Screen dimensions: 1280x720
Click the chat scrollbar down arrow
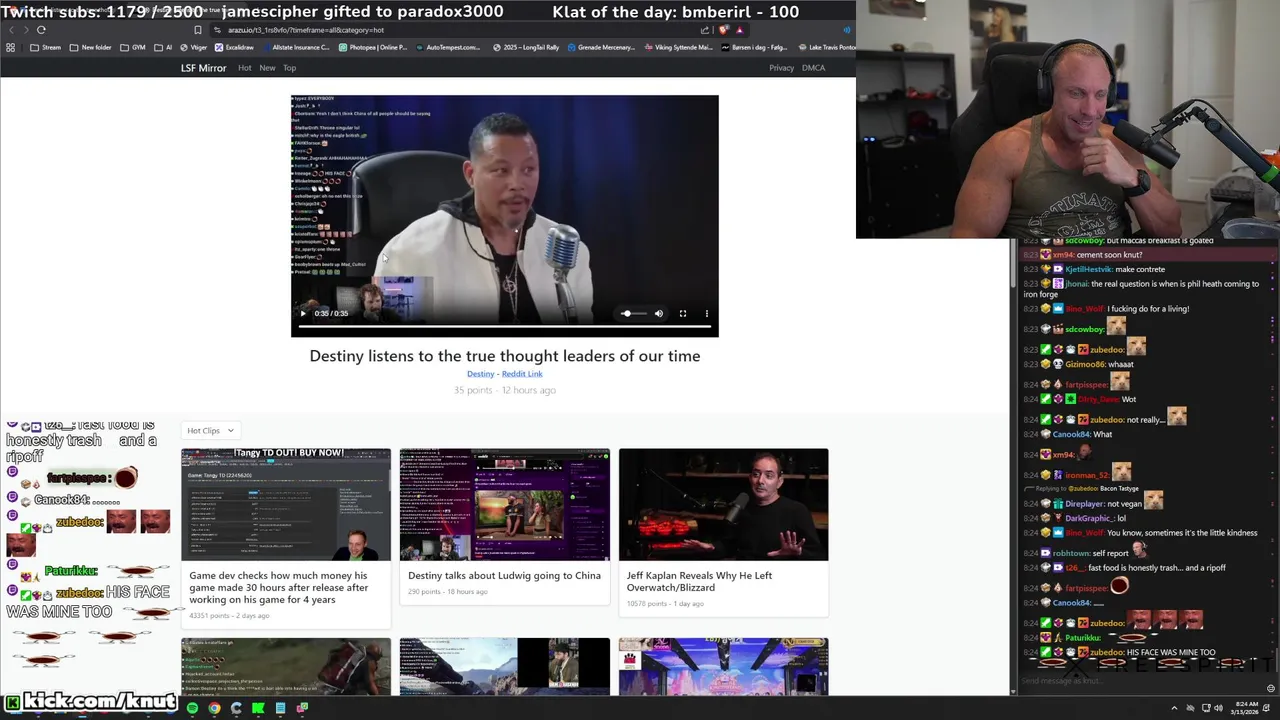pos(1013,691)
